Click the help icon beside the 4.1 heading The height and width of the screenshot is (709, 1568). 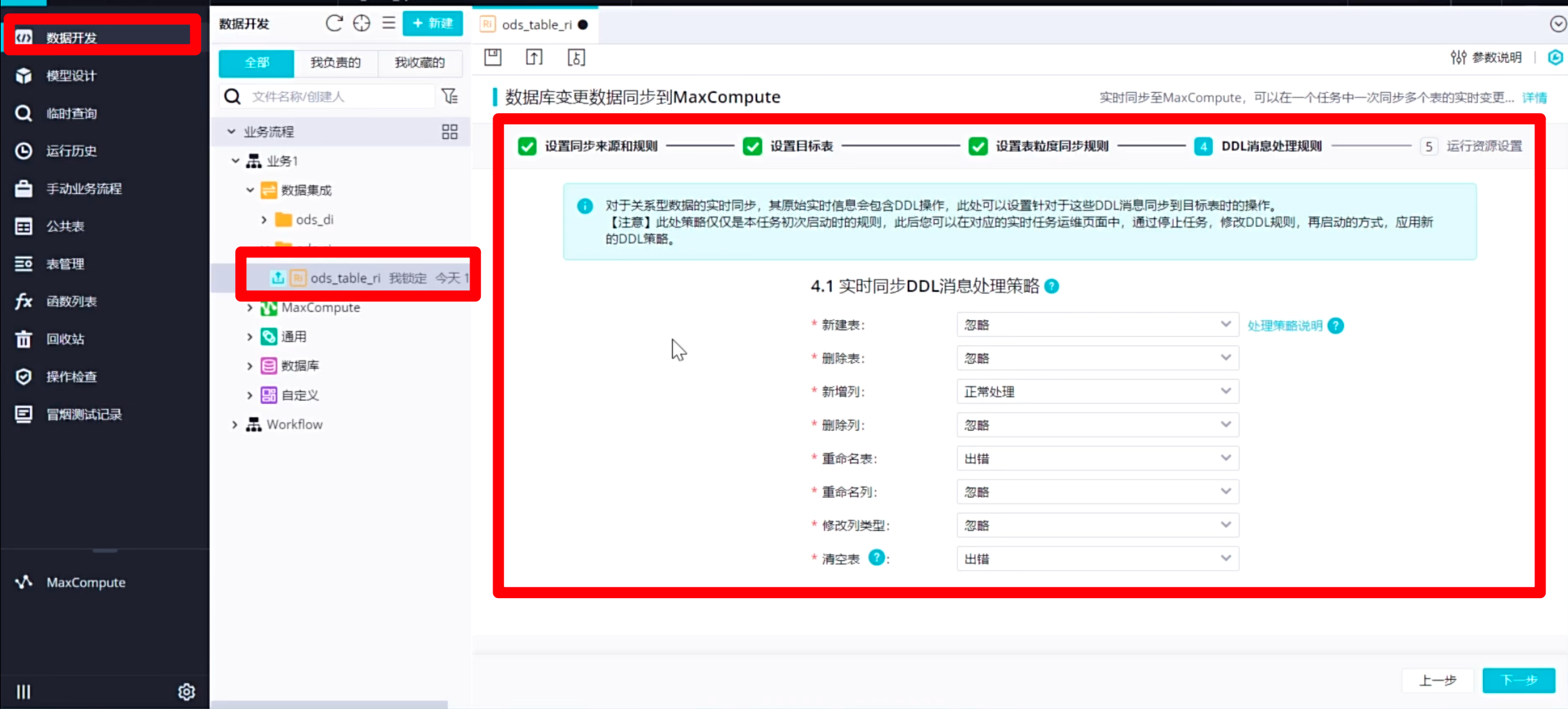[1052, 286]
